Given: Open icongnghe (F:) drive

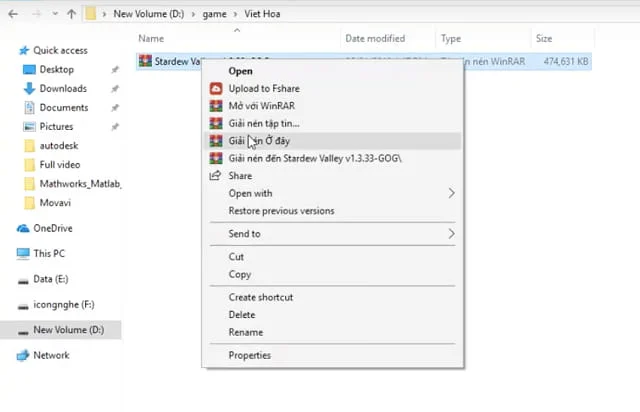Looking at the screenshot, I should (x=64, y=305).
